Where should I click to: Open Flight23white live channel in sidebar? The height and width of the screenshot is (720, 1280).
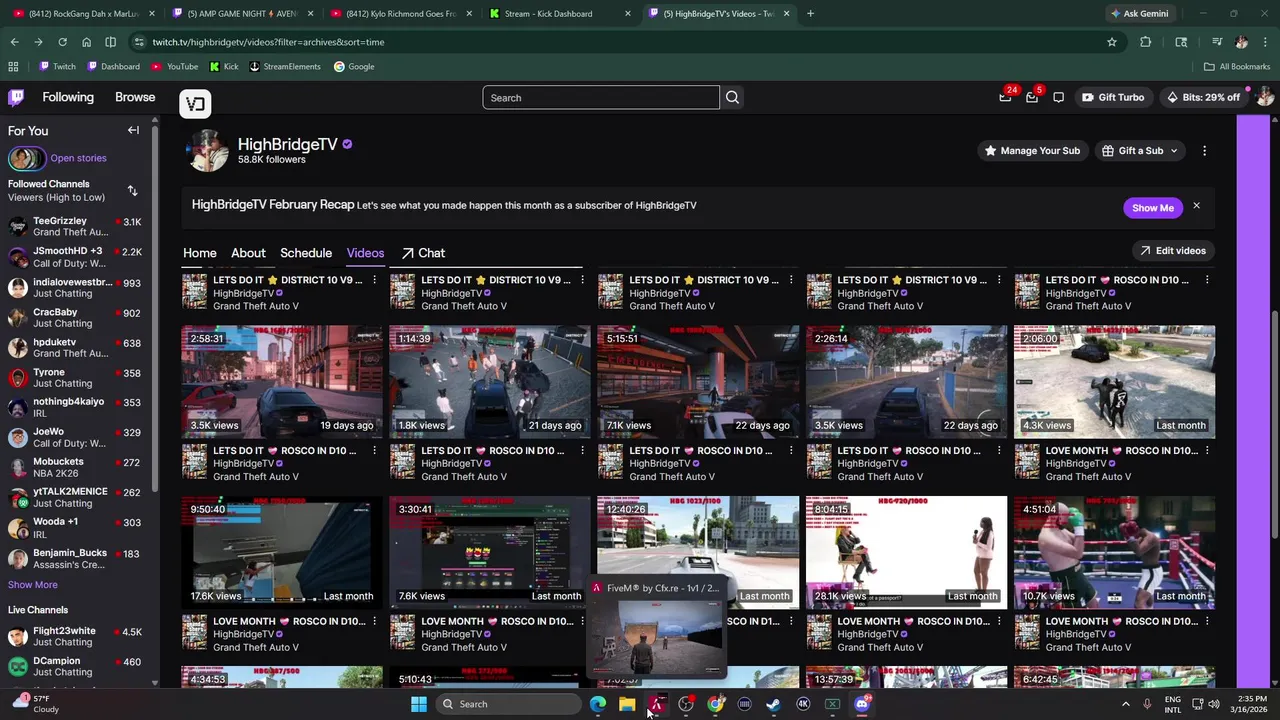pos(75,636)
